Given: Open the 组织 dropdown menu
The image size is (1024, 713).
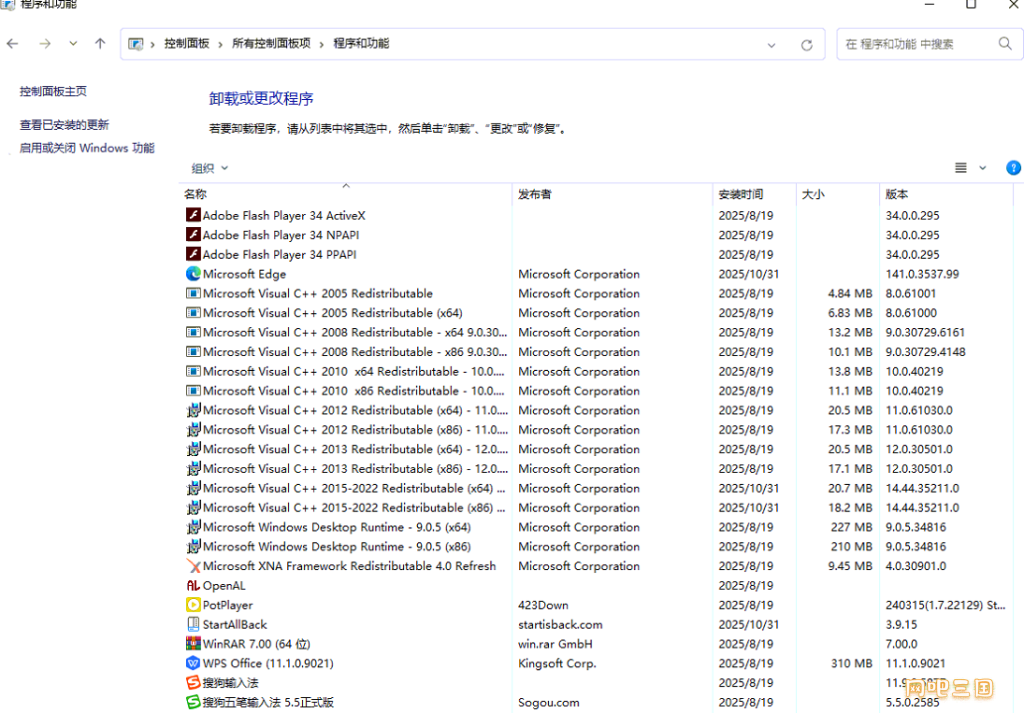Looking at the screenshot, I should (x=210, y=168).
